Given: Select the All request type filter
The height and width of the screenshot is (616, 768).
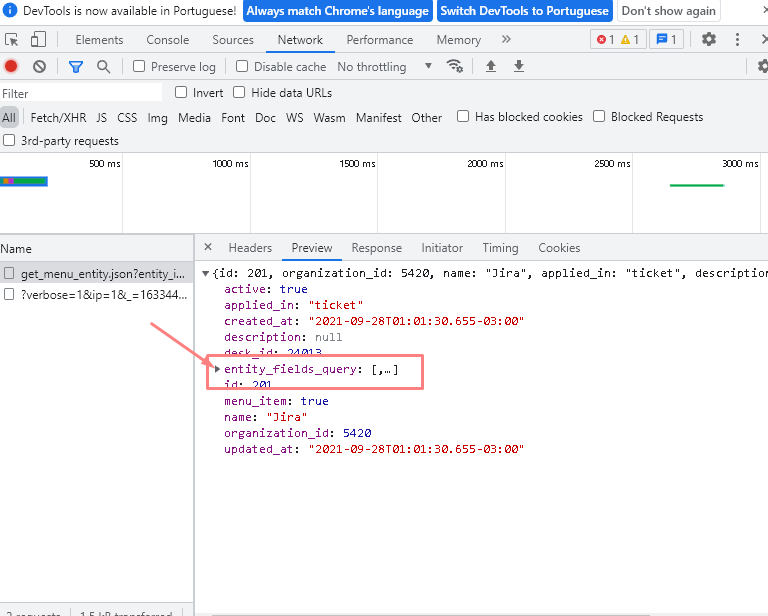Looking at the screenshot, I should pos(9,118).
